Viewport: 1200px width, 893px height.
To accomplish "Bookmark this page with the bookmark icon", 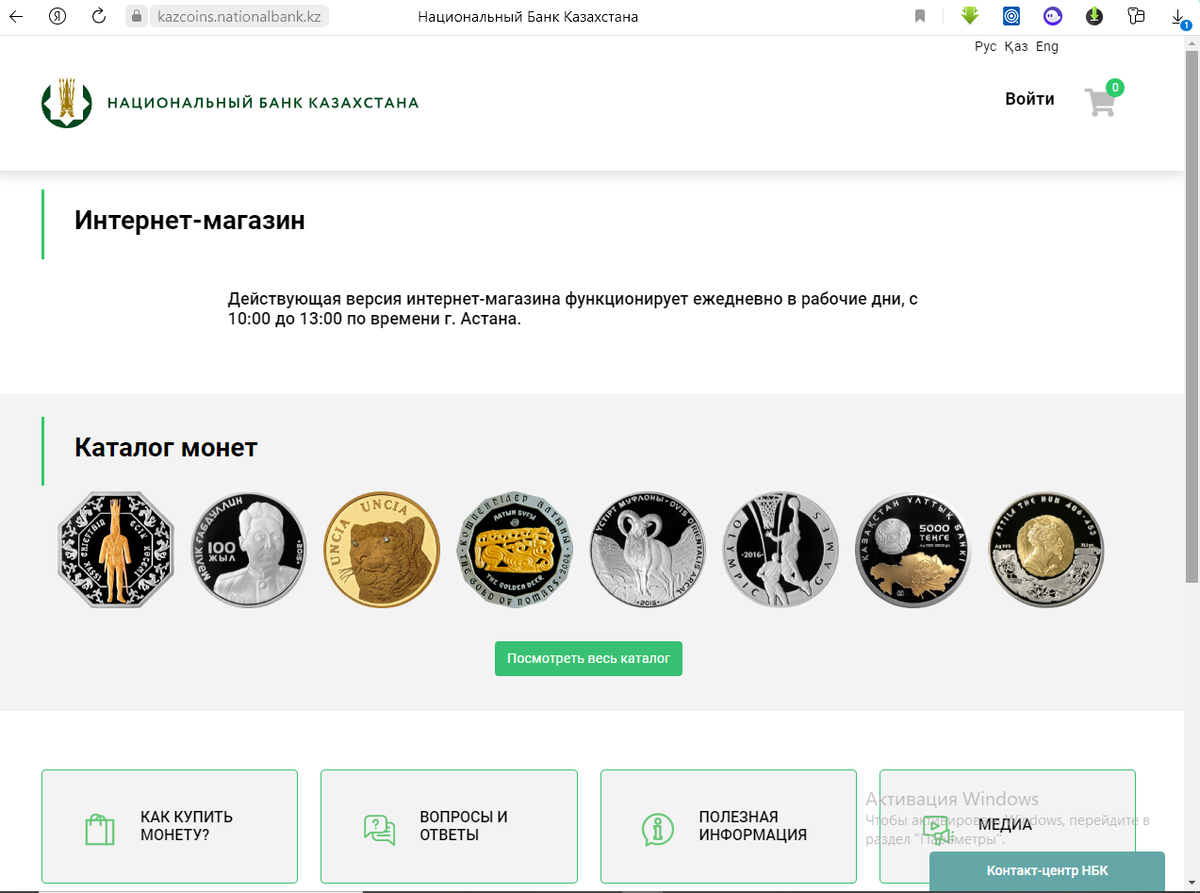I will (x=920, y=16).
